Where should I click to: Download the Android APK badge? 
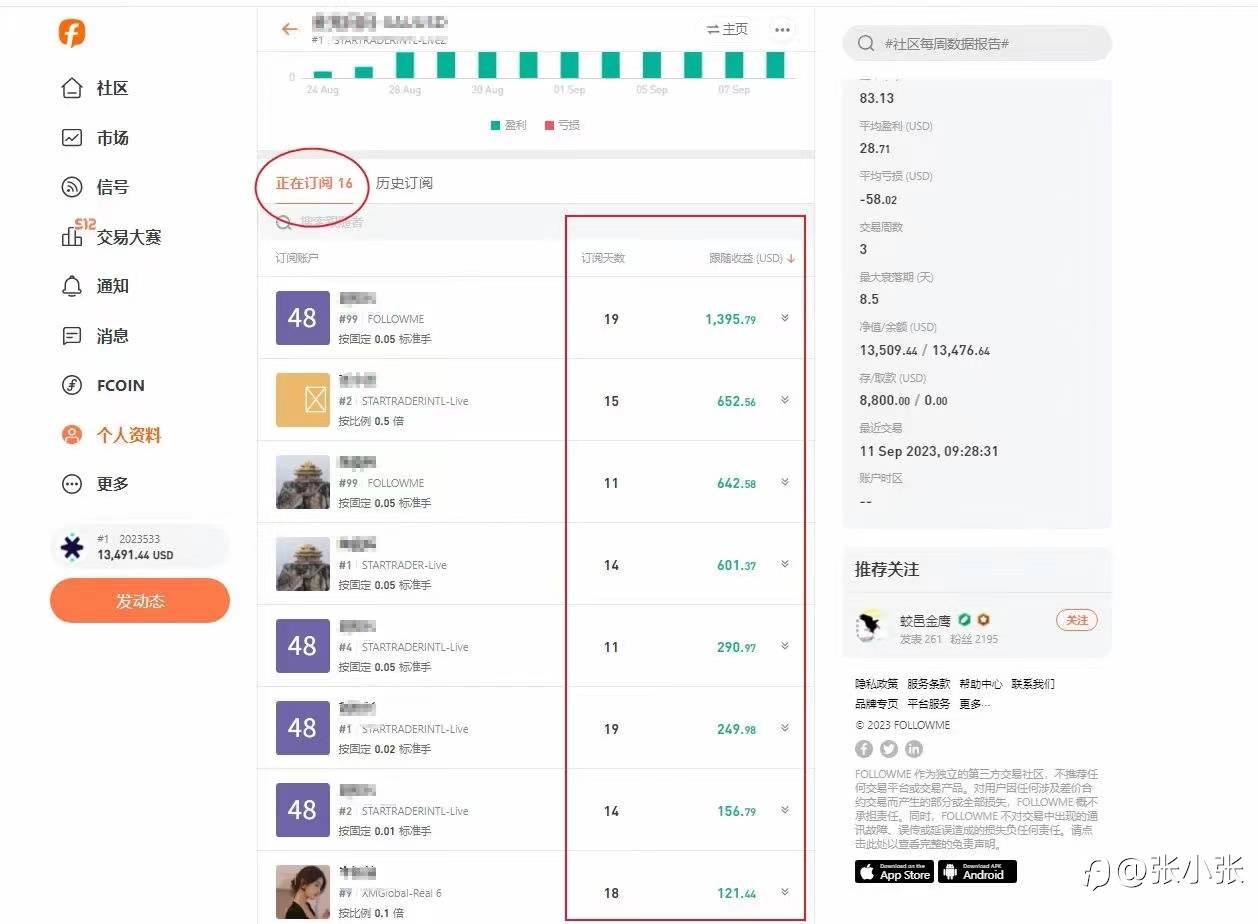977,872
